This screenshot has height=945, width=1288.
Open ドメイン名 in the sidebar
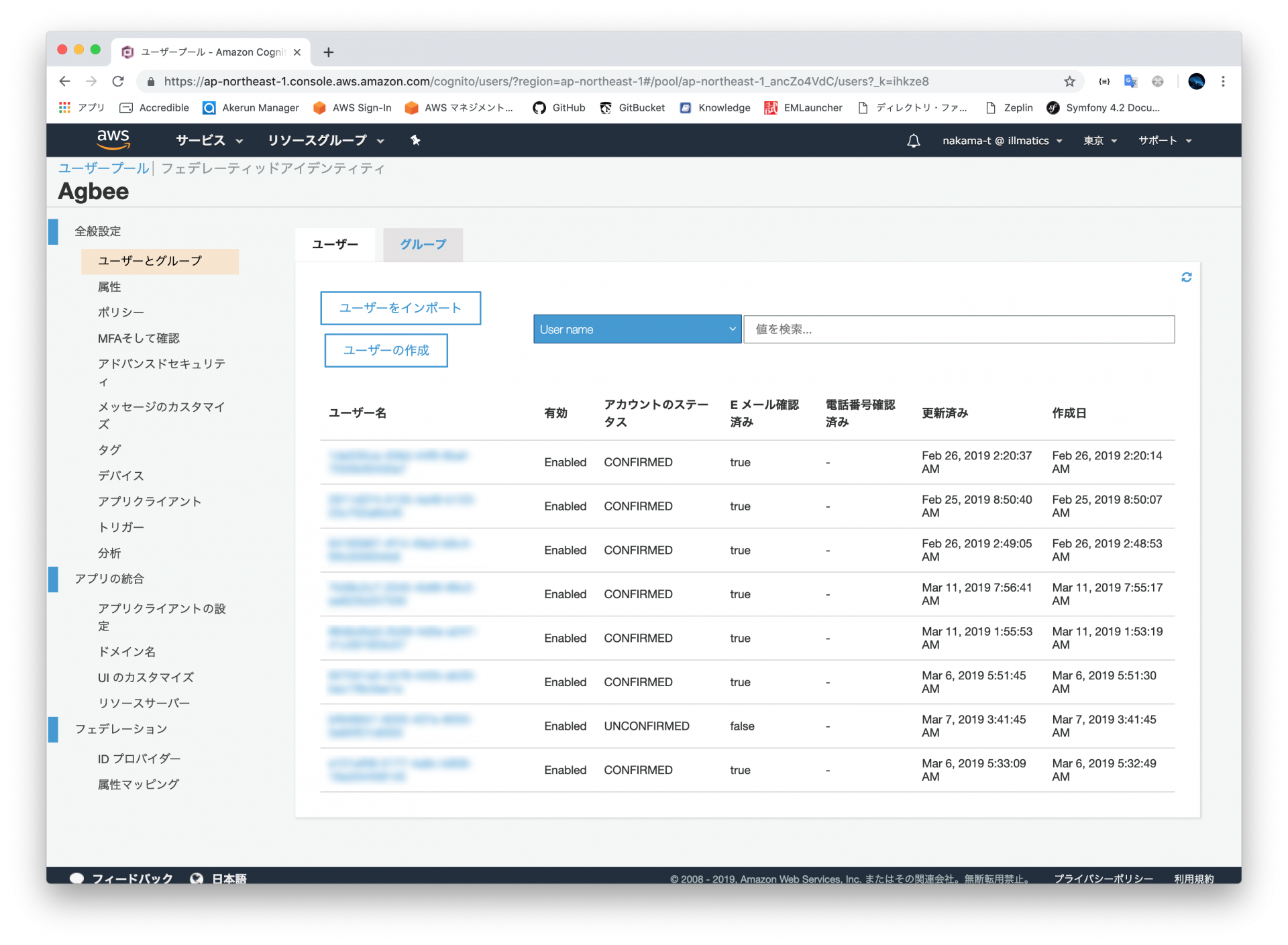click(127, 652)
